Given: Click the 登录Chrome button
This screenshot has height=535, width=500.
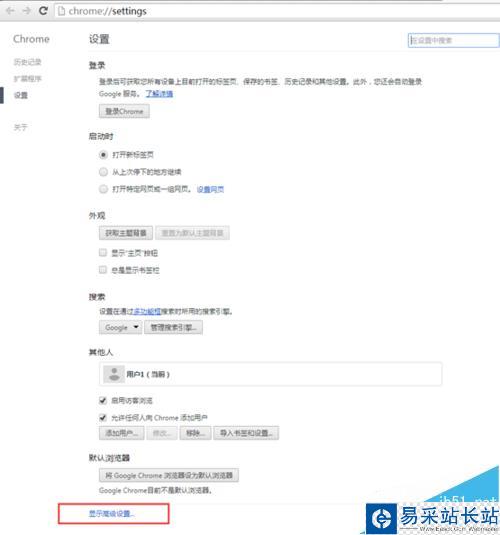Looking at the screenshot, I should (x=124, y=111).
